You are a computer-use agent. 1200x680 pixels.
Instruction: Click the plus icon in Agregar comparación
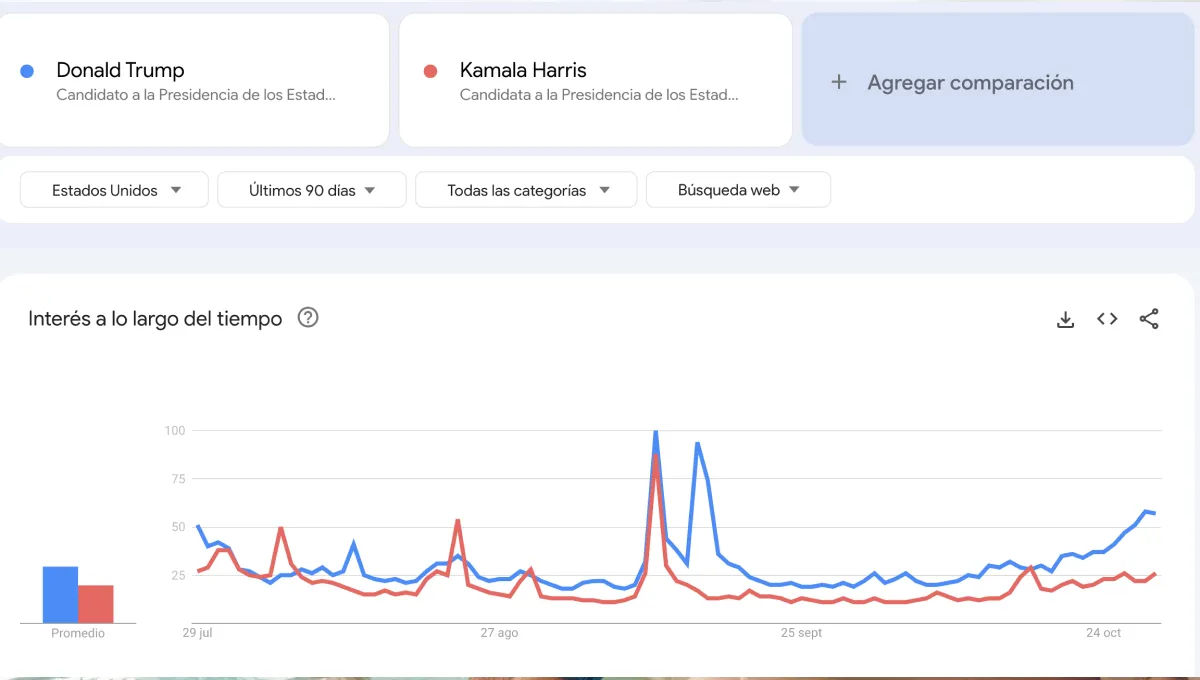[837, 82]
